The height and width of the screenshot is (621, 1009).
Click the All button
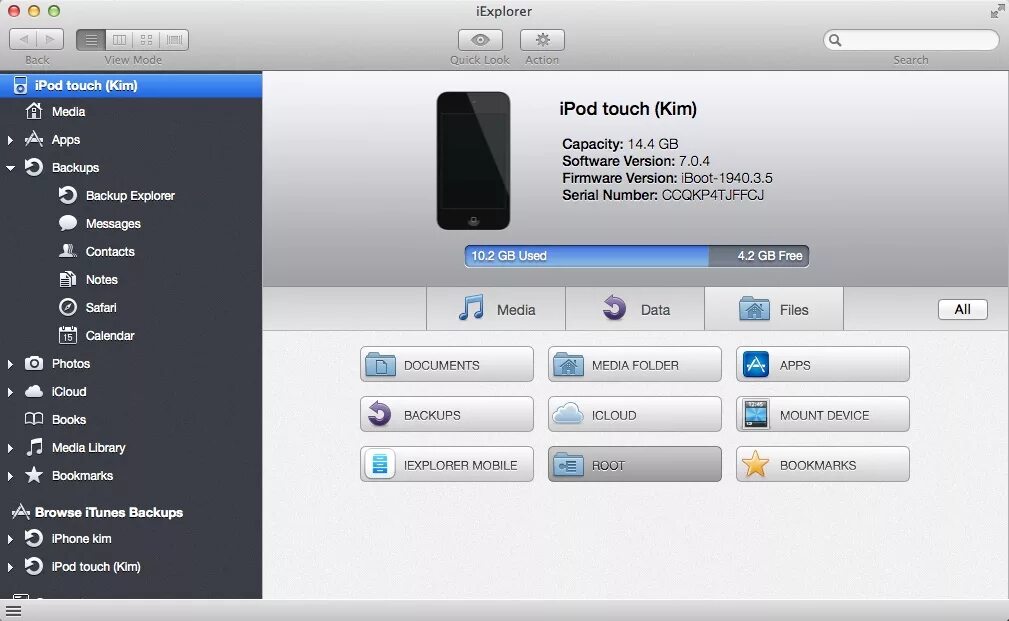coord(963,310)
